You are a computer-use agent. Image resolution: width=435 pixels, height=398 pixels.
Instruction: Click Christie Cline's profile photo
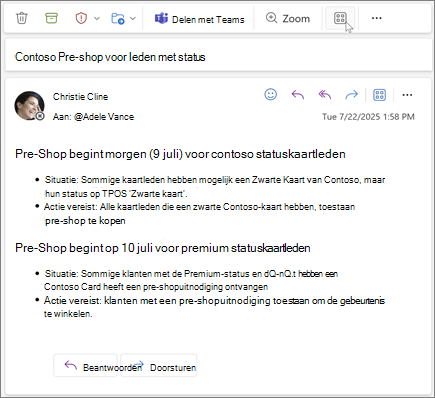pos(29,106)
